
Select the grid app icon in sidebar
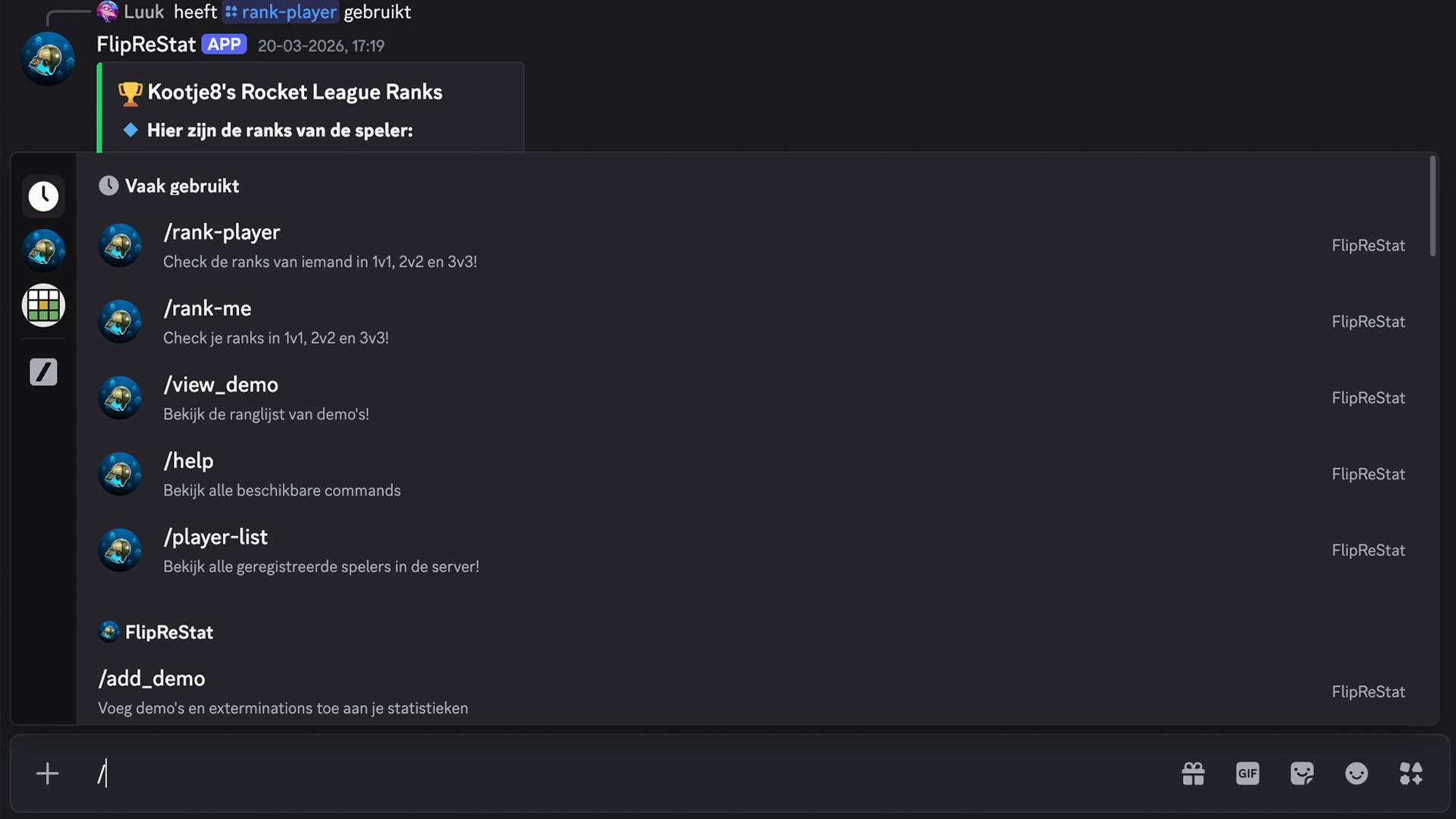[x=43, y=306]
